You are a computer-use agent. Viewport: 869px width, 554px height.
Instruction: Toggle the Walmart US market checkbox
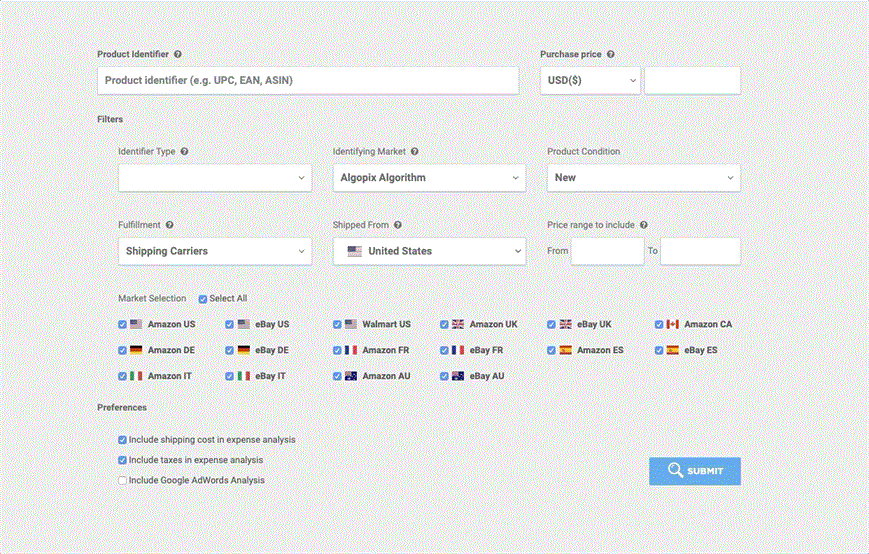pyautogui.click(x=337, y=325)
